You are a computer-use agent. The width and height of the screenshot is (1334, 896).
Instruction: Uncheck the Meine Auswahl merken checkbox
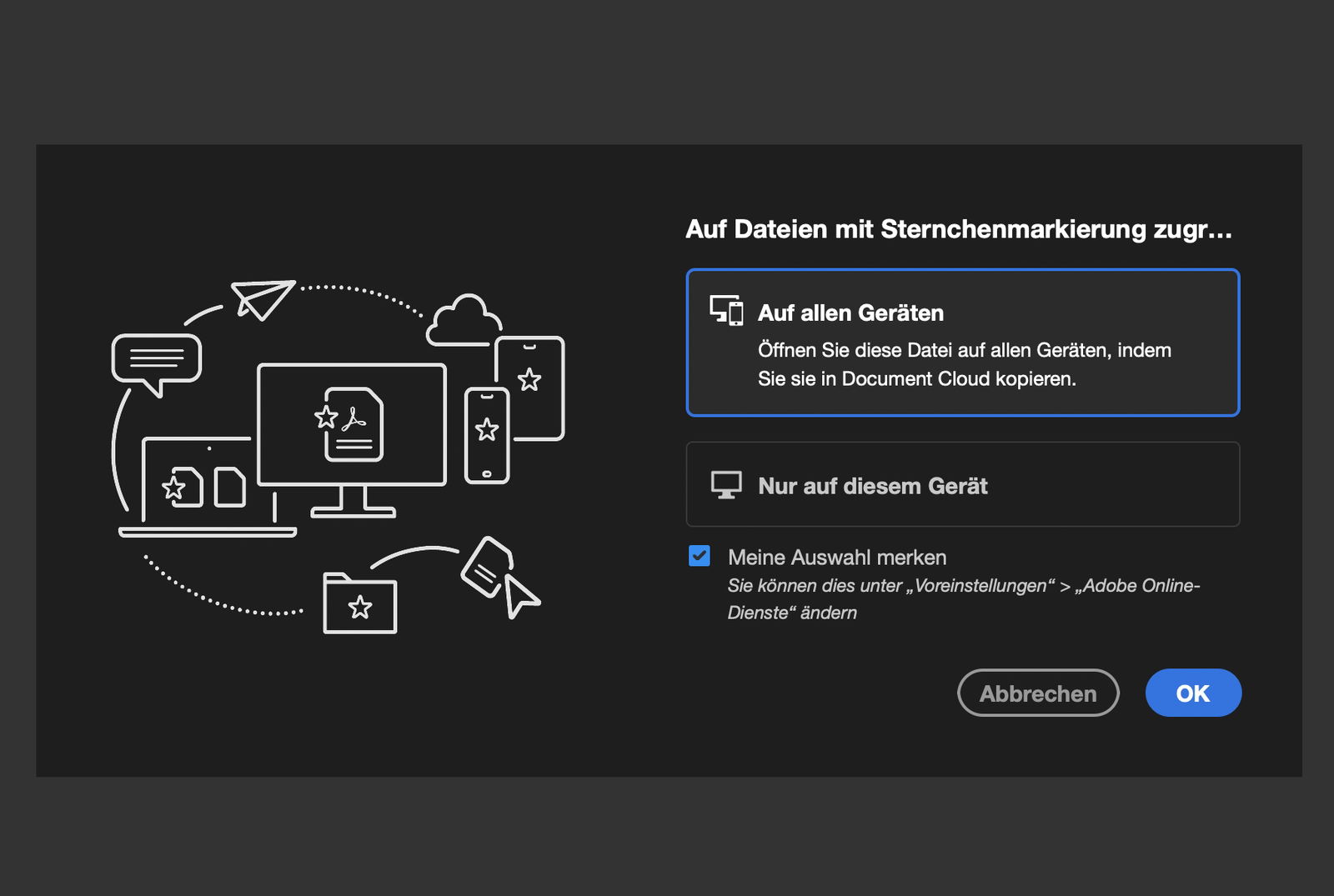coord(700,556)
